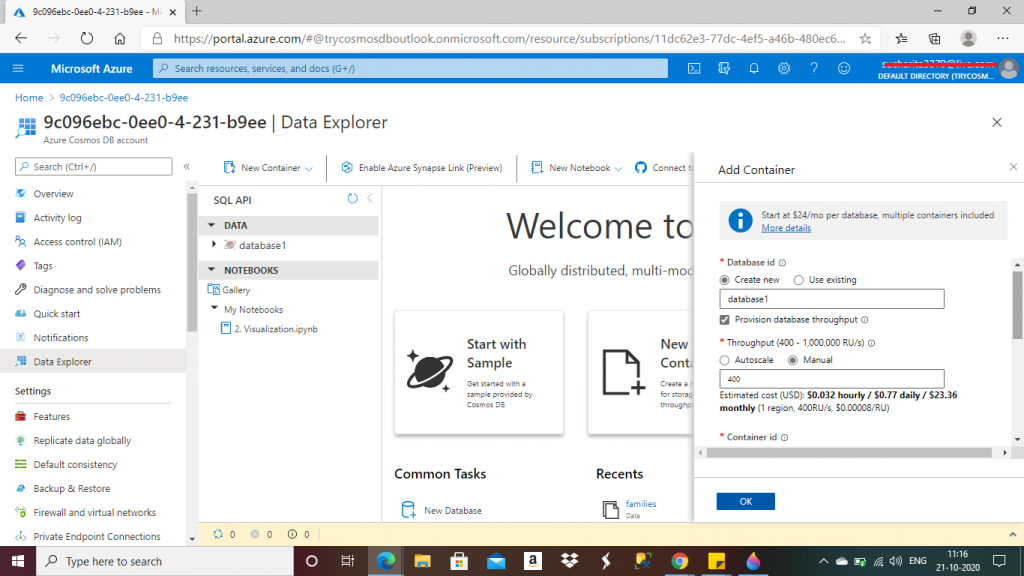Refresh the SQL API tree
The image size is (1024, 576).
tap(352, 199)
